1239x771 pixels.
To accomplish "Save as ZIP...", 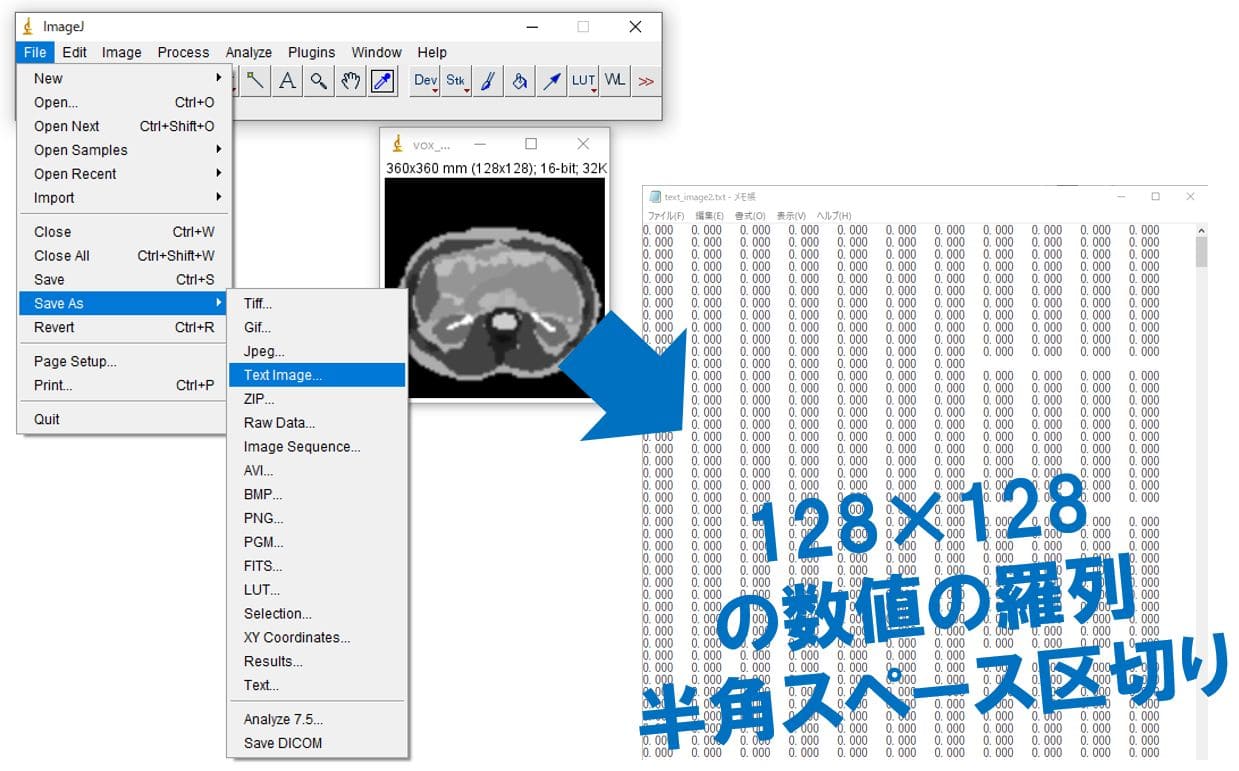I will click(x=317, y=399).
